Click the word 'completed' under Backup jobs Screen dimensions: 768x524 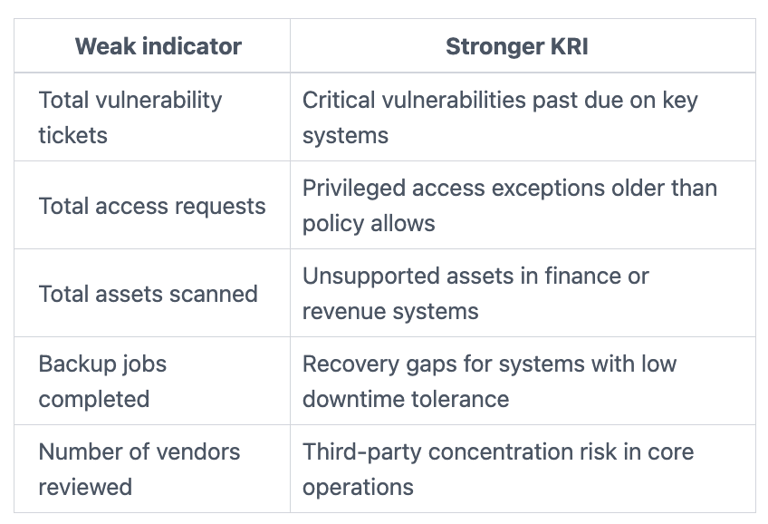tap(93, 399)
